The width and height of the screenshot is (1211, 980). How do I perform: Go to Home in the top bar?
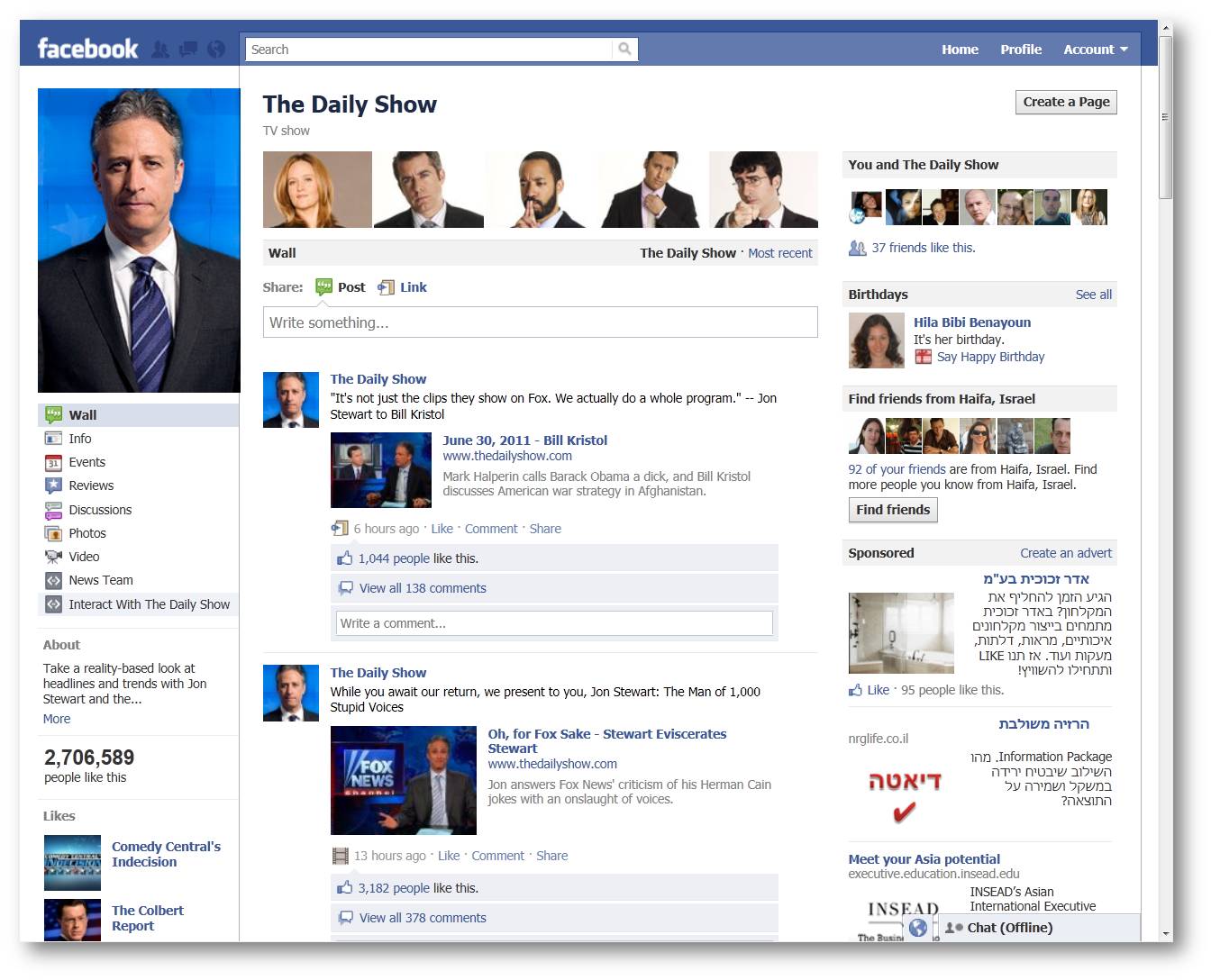[960, 50]
